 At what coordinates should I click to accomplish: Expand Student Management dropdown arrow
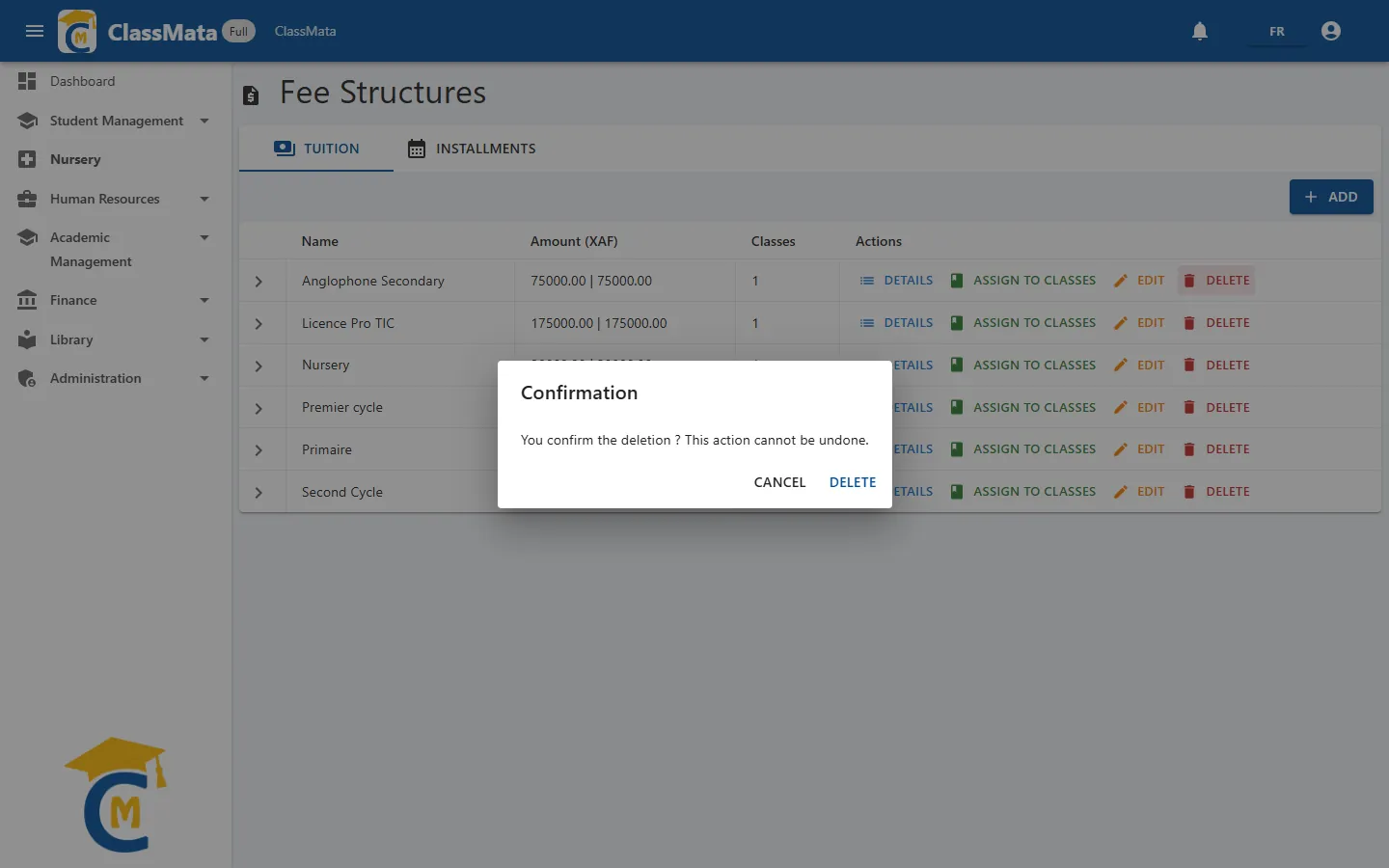pos(204,121)
